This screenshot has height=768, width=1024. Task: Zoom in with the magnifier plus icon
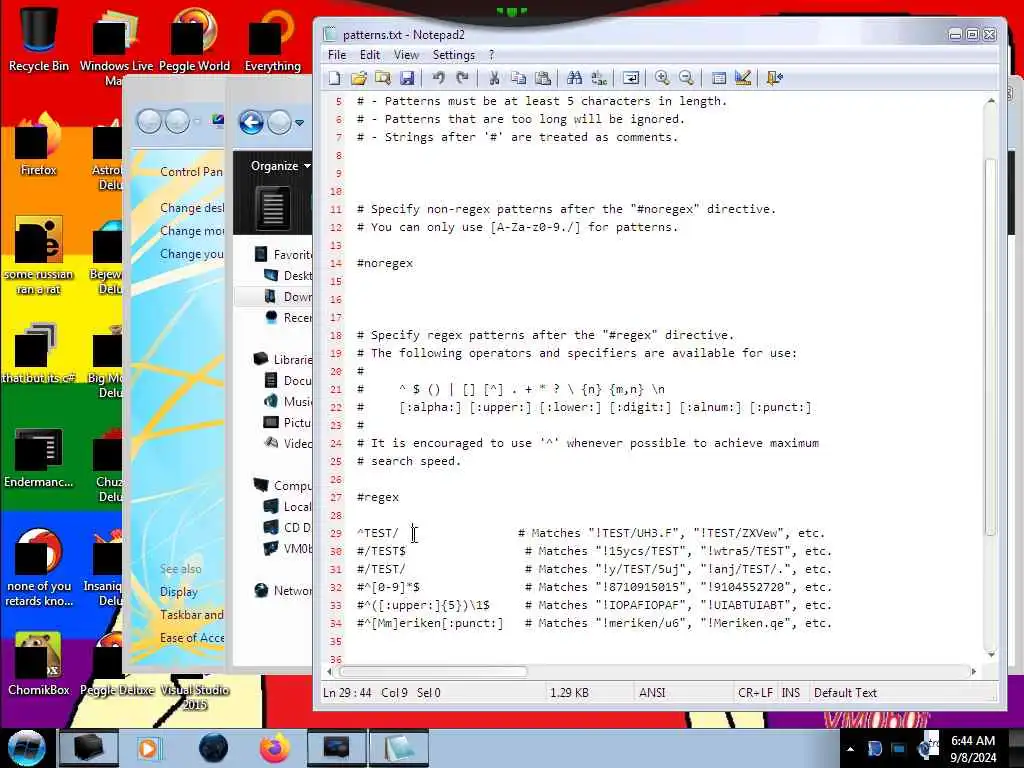662,78
